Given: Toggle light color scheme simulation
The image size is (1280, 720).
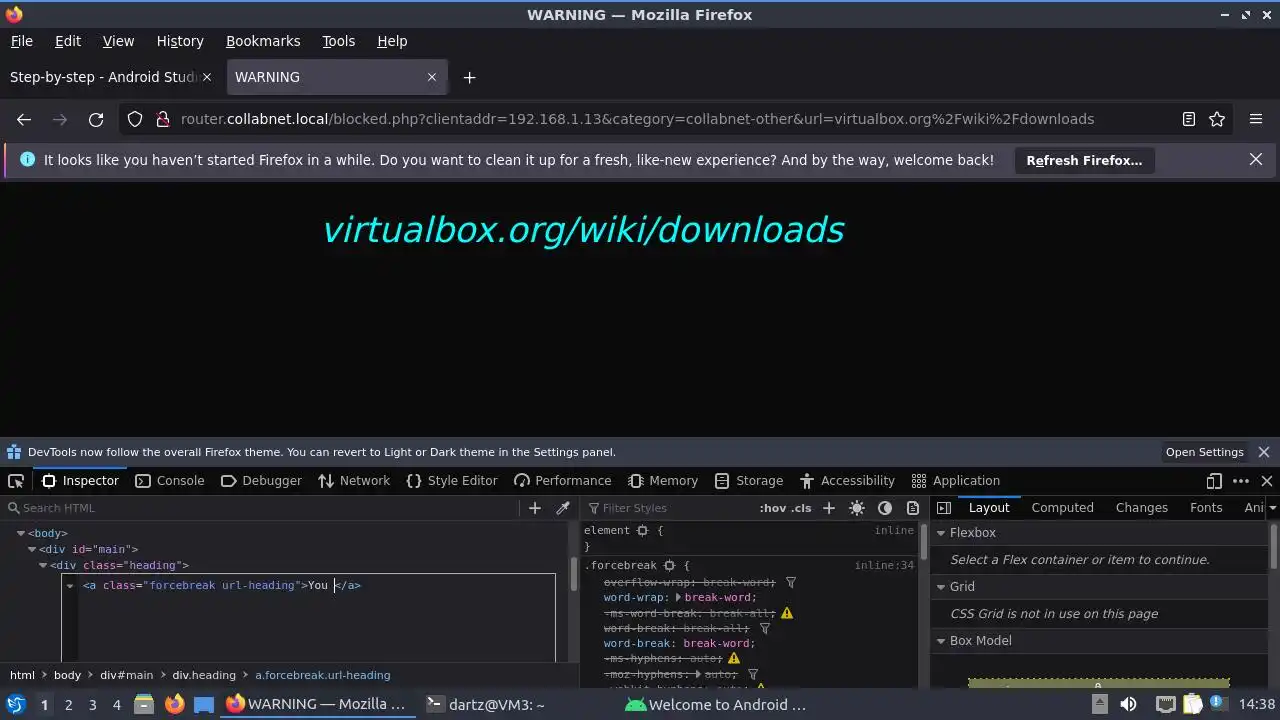Looking at the screenshot, I should click(x=857, y=508).
